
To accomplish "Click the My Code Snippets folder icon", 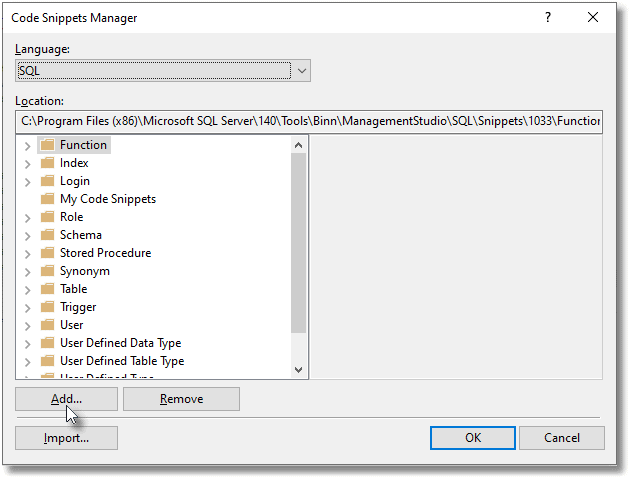I will (x=47, y=199).
